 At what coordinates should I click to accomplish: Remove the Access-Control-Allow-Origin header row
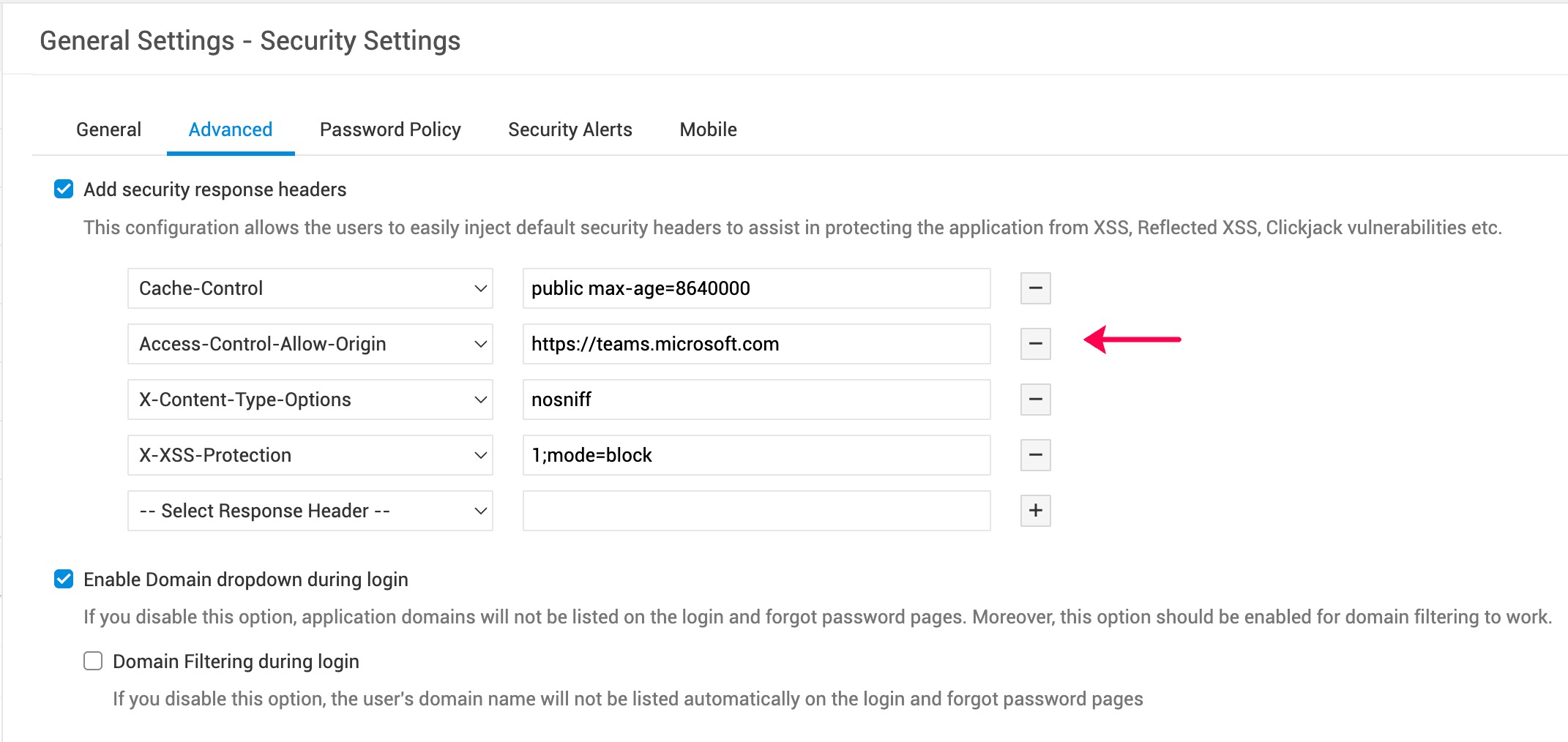1035,344
